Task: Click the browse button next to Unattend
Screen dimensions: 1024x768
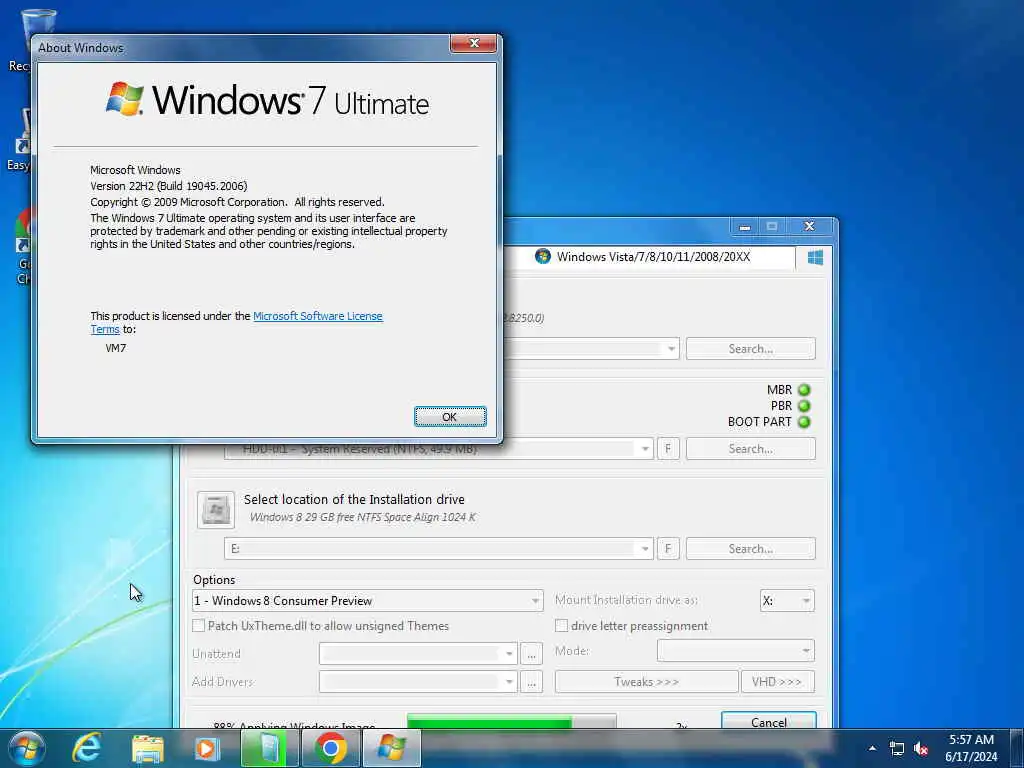Action: click(x=532, y=654)
